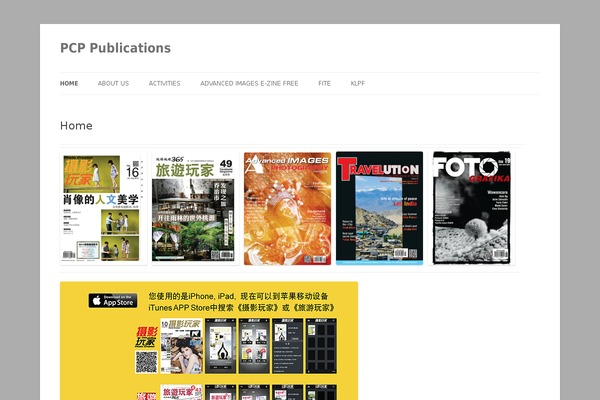Screen dimensions: 600x400
Task: Open the 摄影玩家 issue 16 magazine cover
Action: (103, 208)
